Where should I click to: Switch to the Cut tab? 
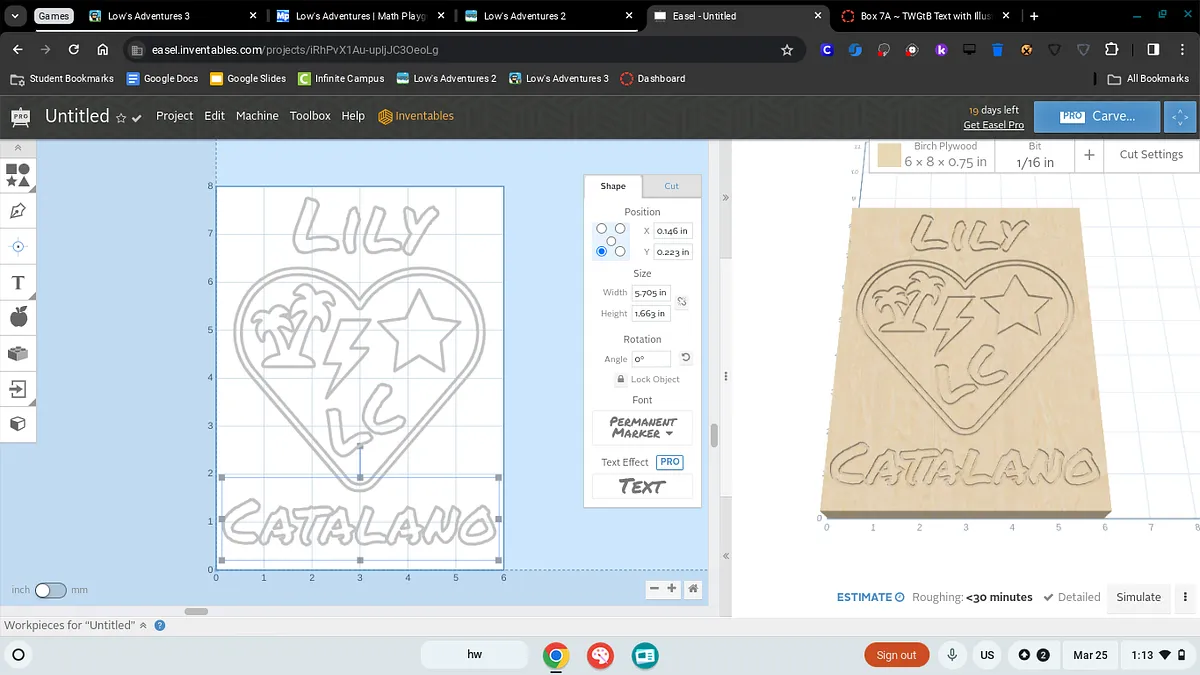[x=671, y=186]
